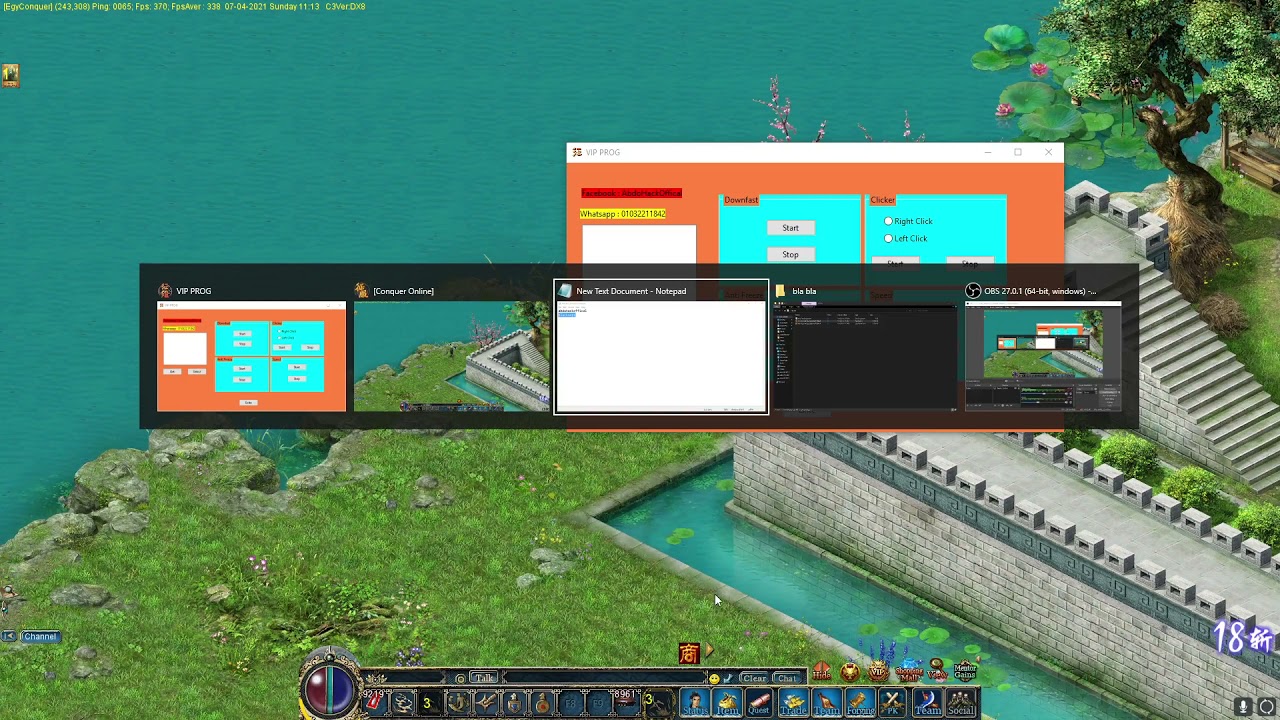This screenshot has height=720, width=1280.
Task: Click the chat message input field
Action: pyautogui.click(x=603, y=678)
